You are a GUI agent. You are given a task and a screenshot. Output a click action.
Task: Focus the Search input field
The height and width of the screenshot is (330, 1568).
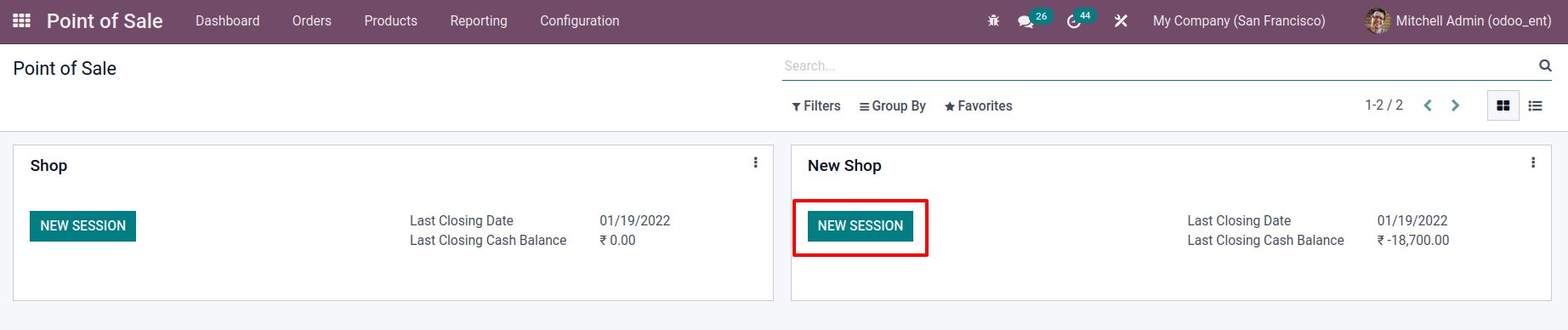(x=1158, y=65)
